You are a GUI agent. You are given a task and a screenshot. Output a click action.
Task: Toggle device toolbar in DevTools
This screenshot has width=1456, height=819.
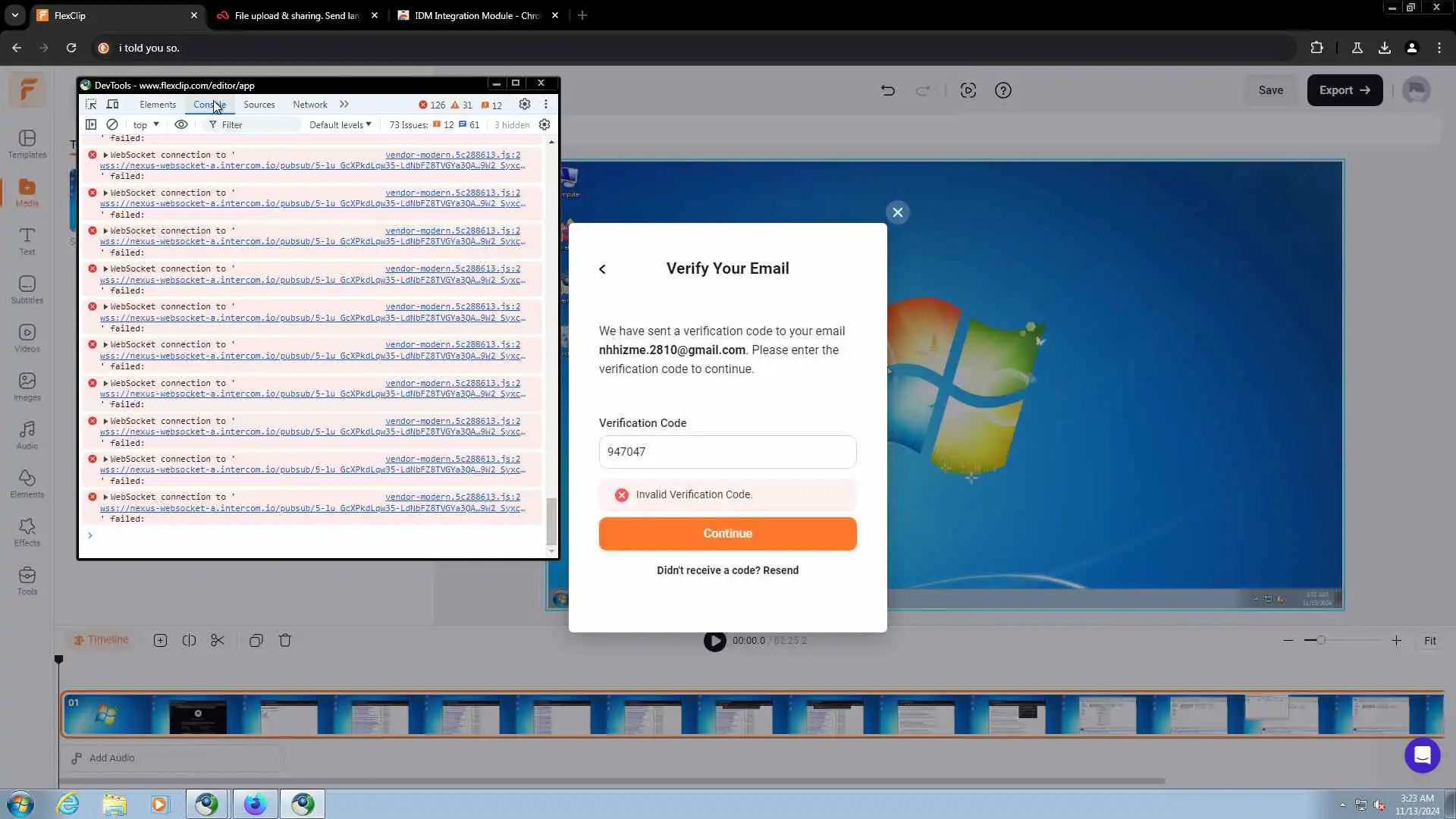(x=112, y=104)
